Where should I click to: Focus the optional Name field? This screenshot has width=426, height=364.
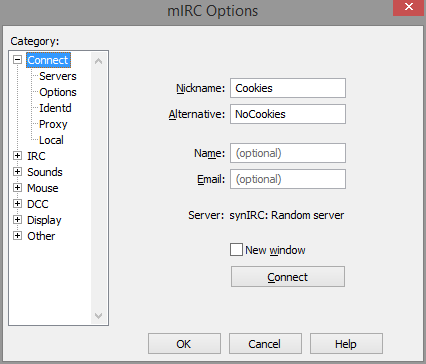(x=288, y=153)
